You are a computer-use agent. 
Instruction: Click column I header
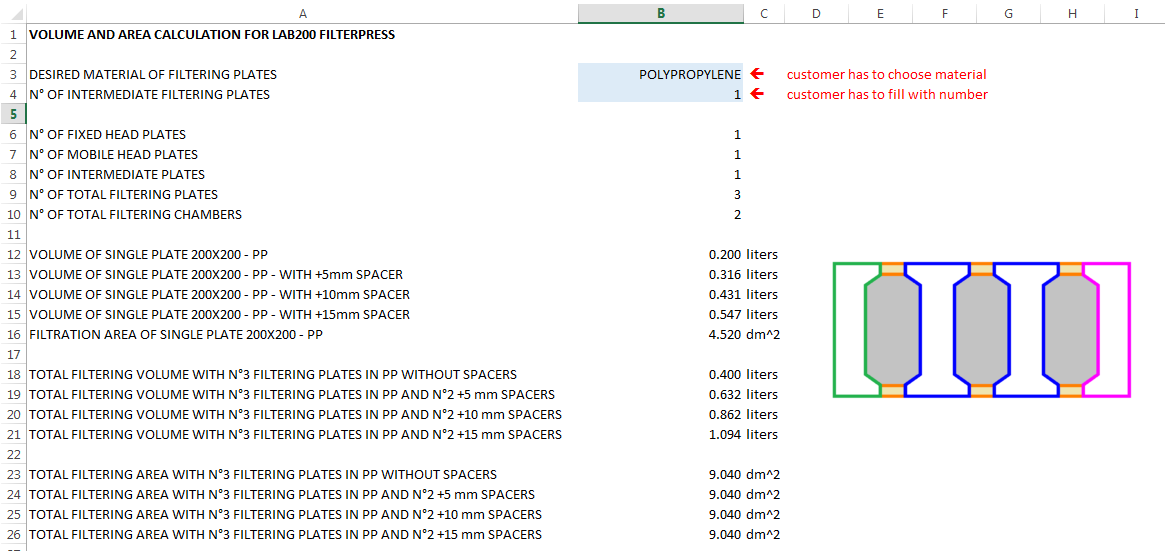[x=1136, y=13]
